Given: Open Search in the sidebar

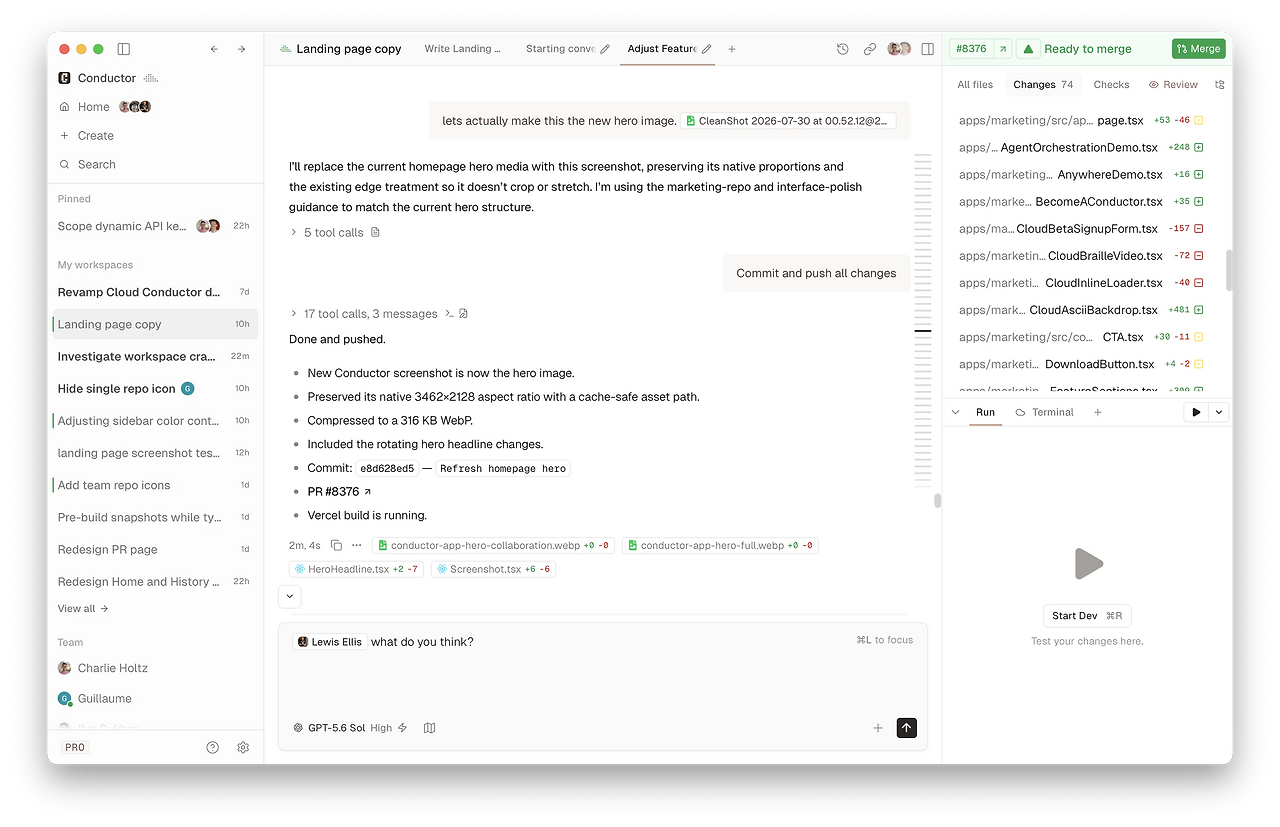Looking at the screenshot, I should point(97,164).
